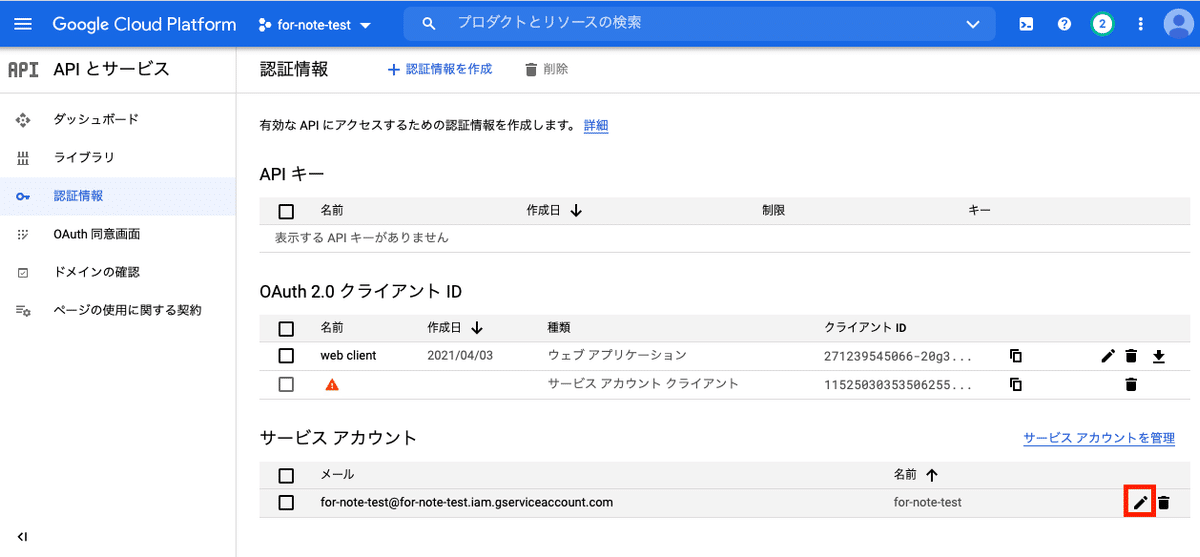Click the API logo in sidebar header
This screenshot has width=1200, height=557.
22,69
